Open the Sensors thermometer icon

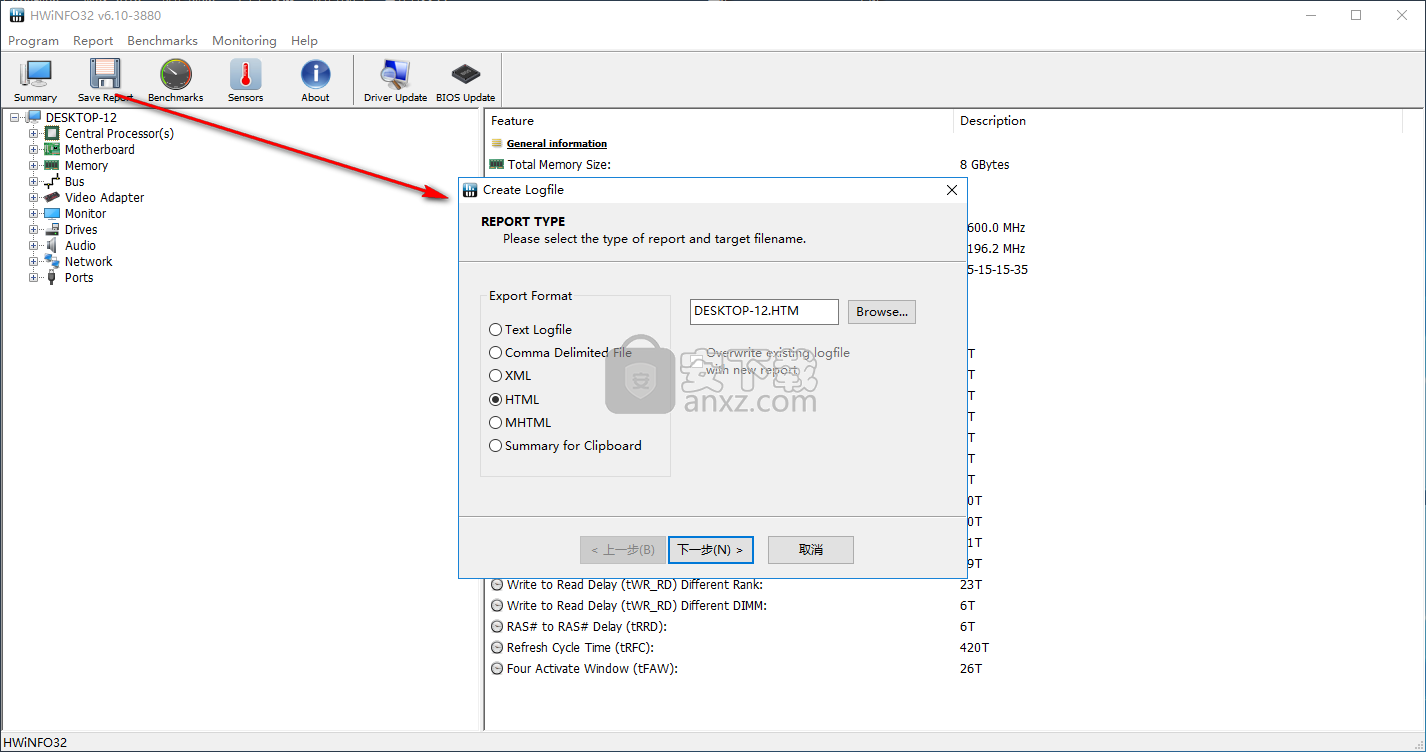tap(245, 75)
